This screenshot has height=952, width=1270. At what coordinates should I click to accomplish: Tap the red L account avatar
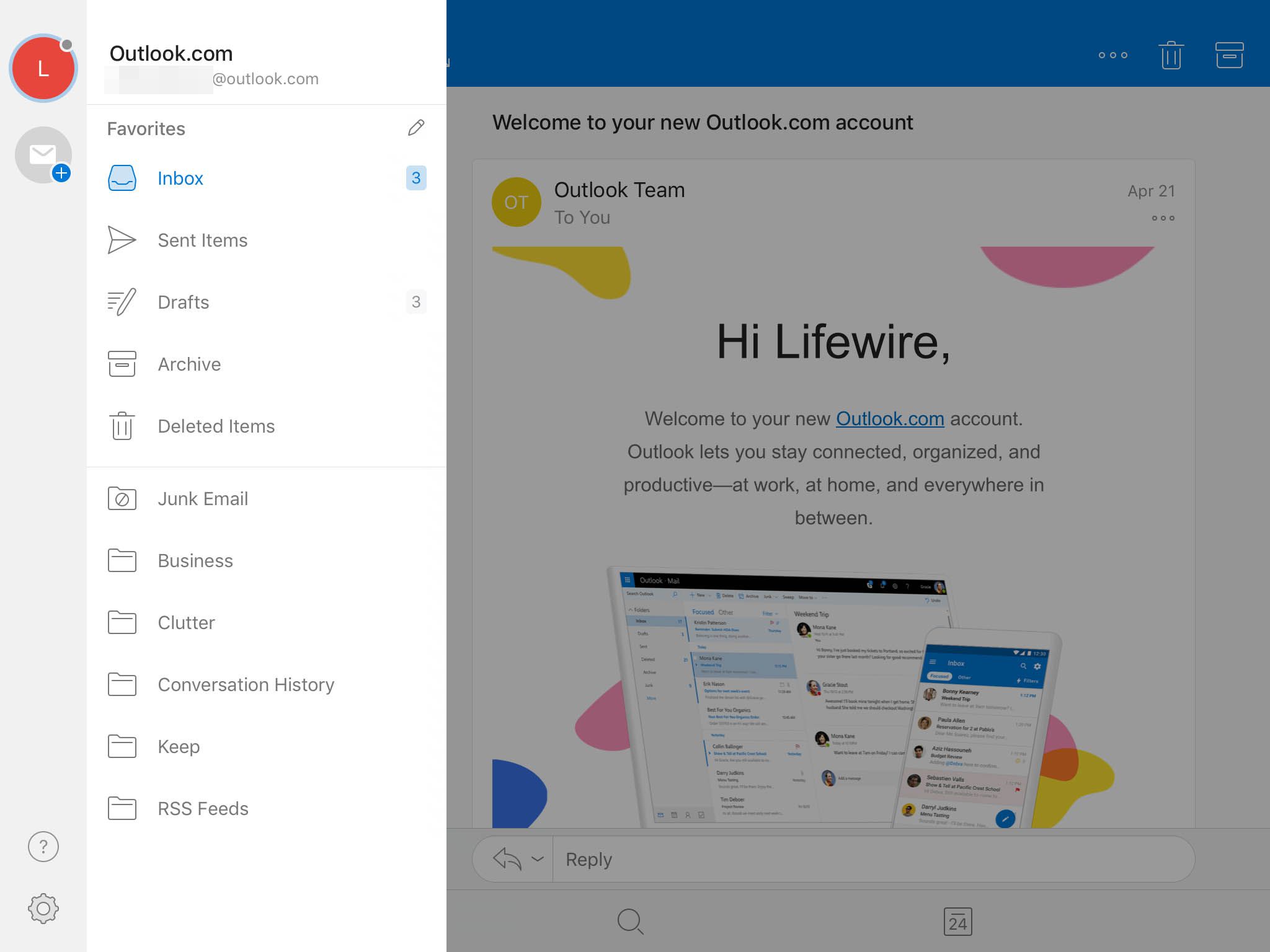pyautogui.click(x=43, y=68)
